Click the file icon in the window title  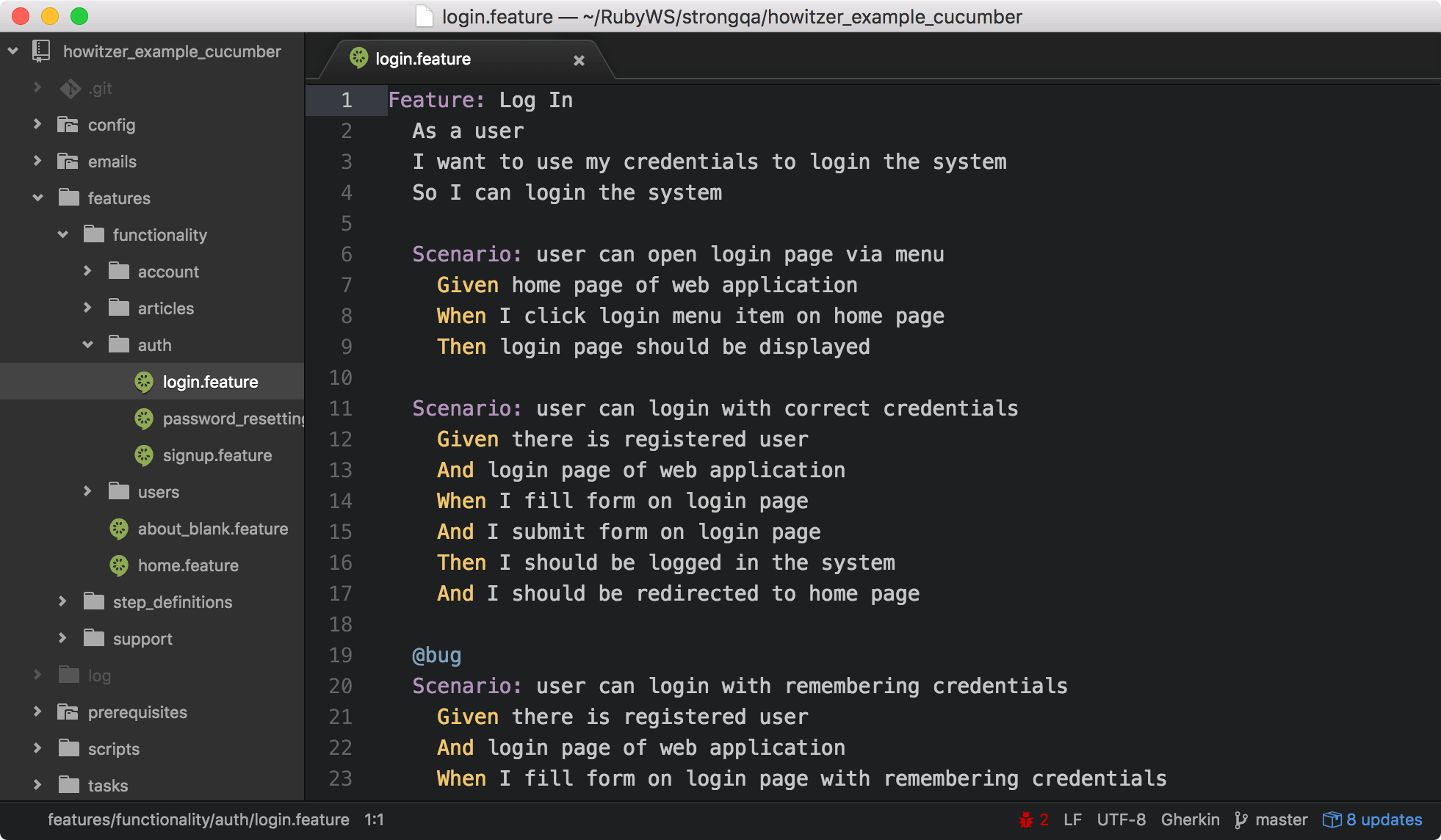coord(425,16)
